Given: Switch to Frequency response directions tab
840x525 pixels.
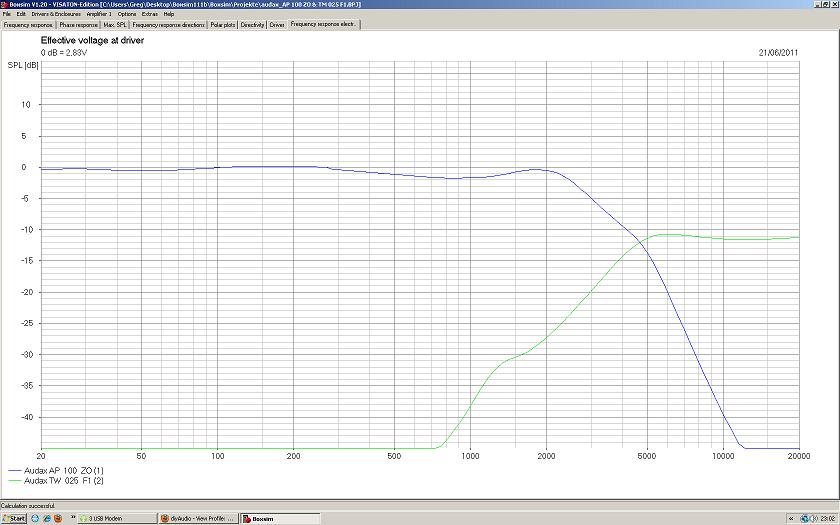Looking at the screenshot, I should click(168, 25).
